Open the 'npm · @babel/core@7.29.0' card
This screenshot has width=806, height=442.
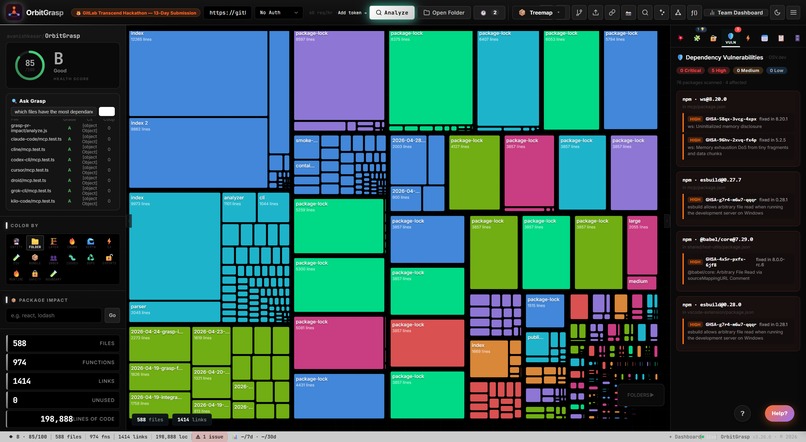[738, 260]
